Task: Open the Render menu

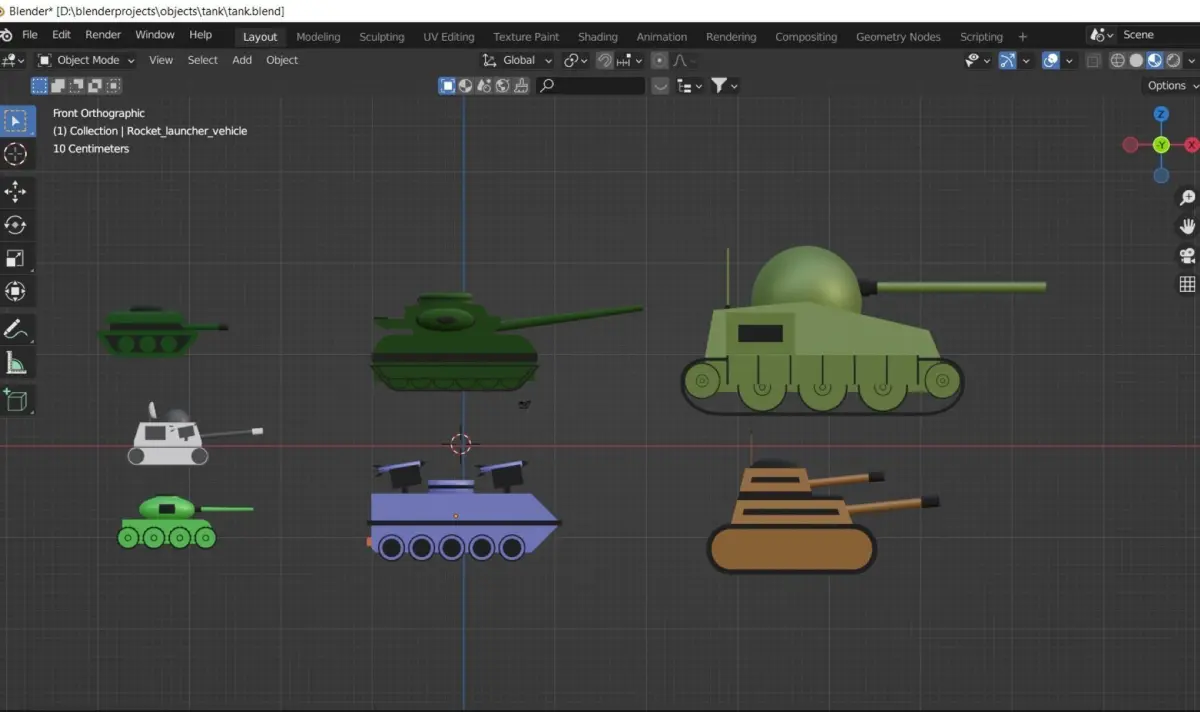Action: [x=103, y=35]
